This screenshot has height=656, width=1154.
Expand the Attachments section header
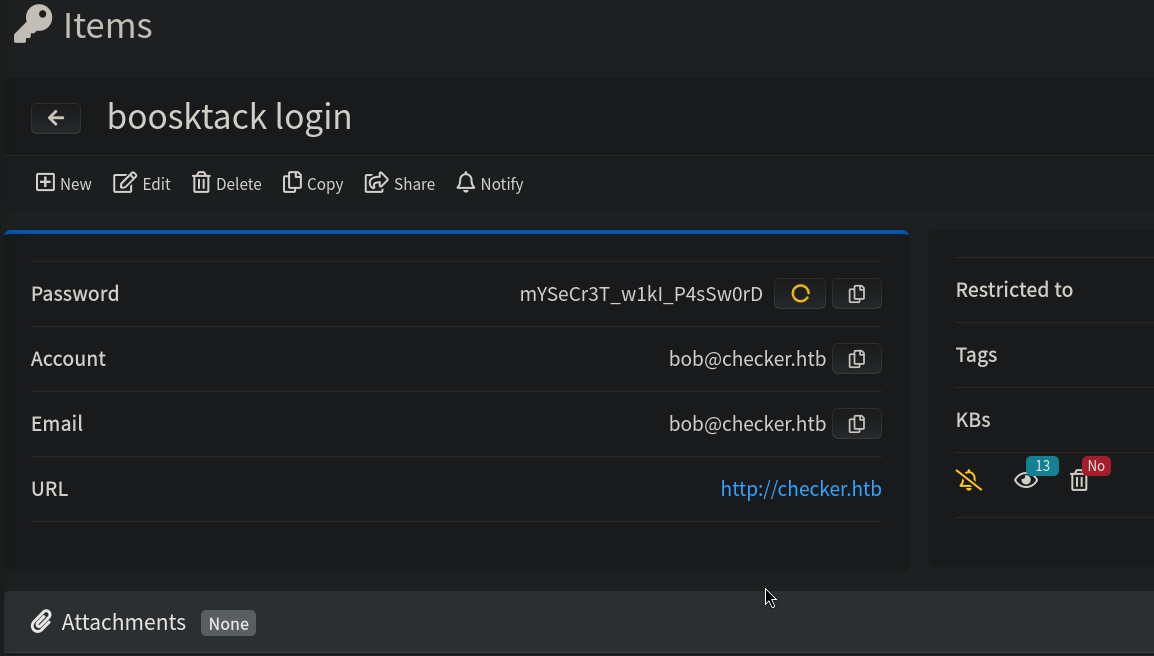[124, 622]
